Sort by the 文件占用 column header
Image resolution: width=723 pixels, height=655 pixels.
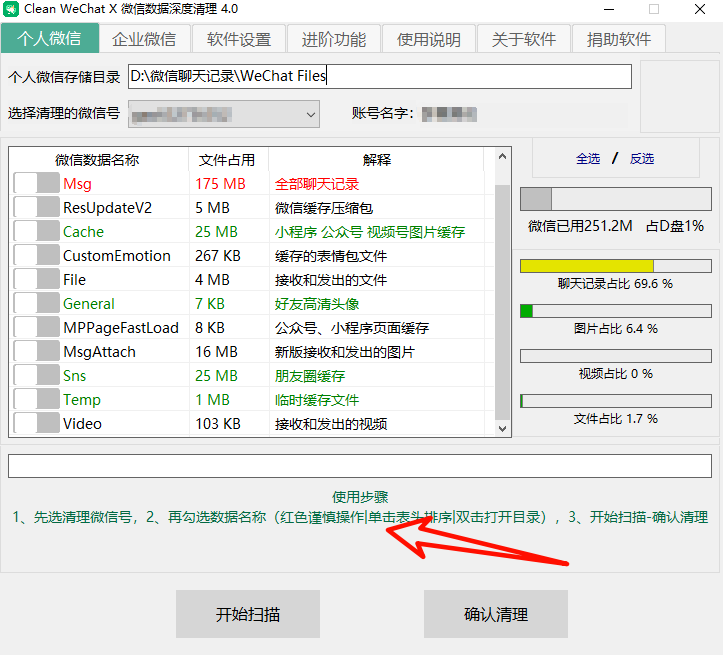pos(228,159)
